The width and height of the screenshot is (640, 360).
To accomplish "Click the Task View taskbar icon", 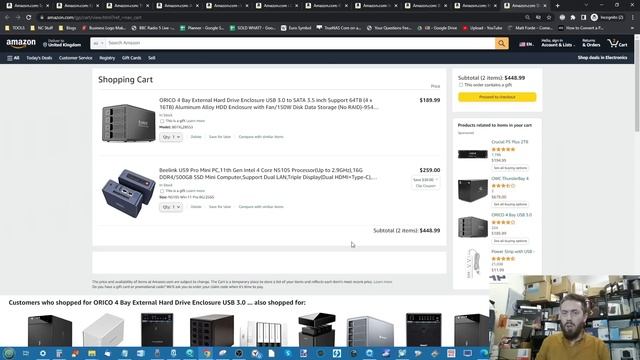I will point(26,353).
